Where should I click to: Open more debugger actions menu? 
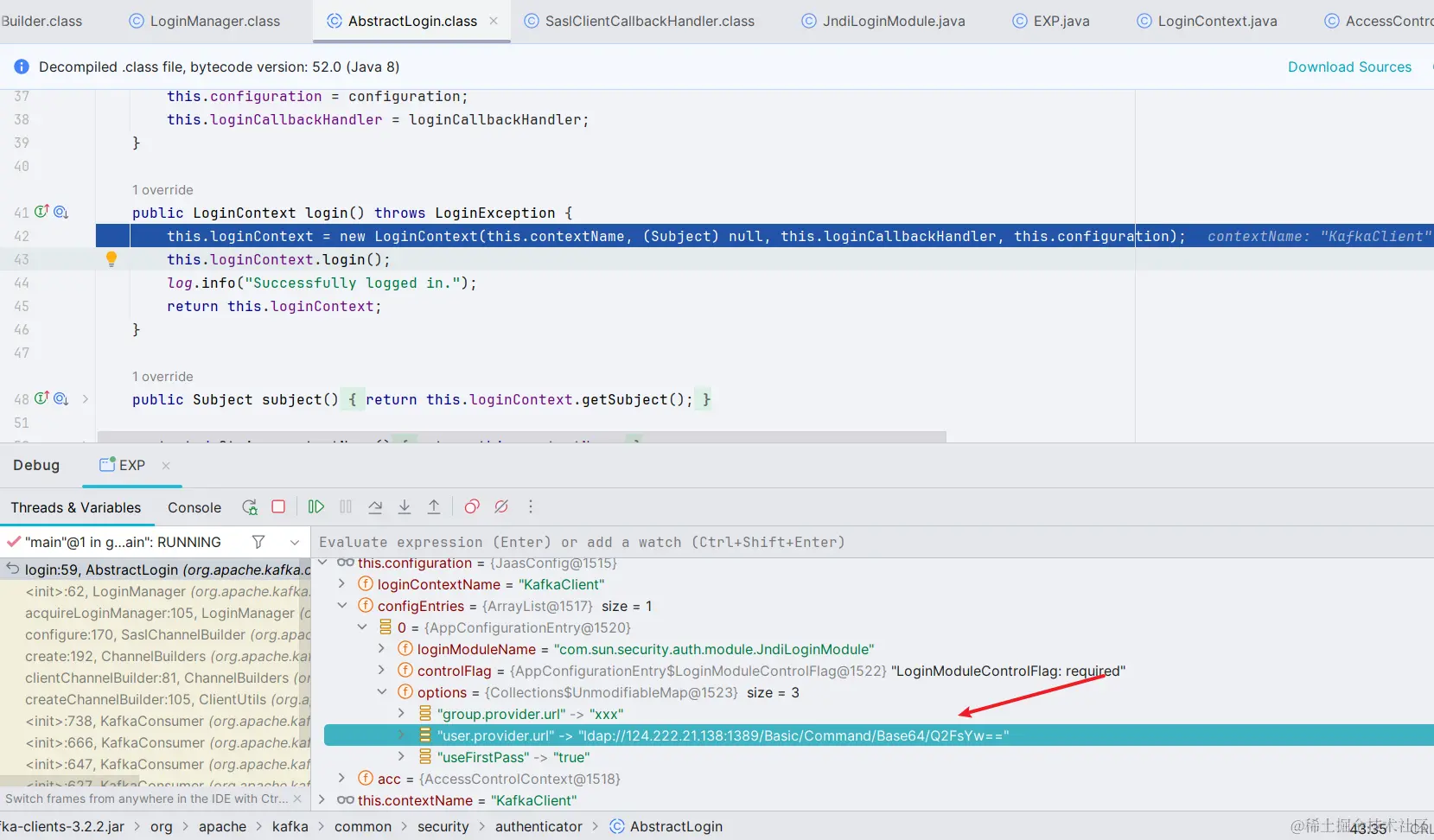(531, 507)
